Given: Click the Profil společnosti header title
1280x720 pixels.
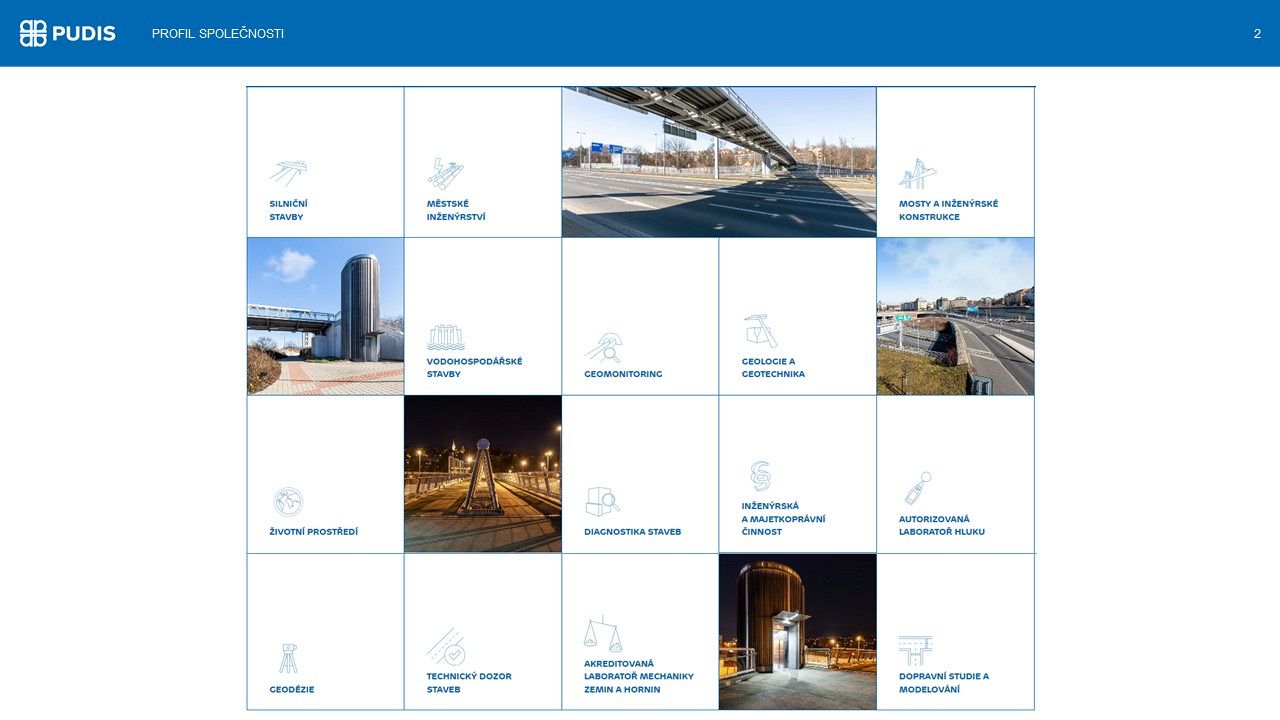Looking at the screenshot, I should coord(218,34).
